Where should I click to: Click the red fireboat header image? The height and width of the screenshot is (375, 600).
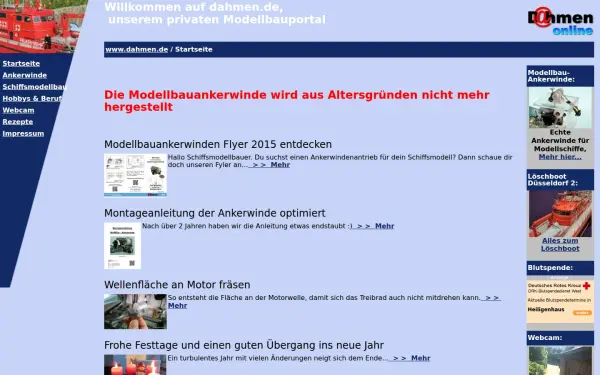(x=40, y=26)
